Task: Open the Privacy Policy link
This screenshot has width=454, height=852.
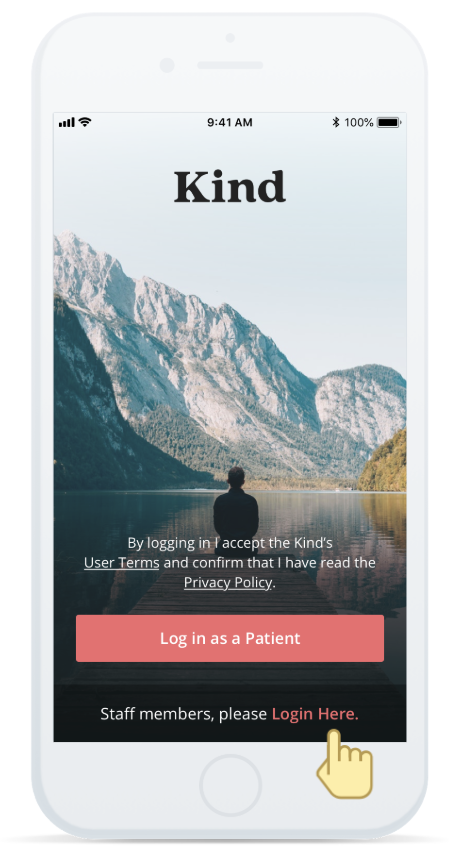Action: pos(228,583)
